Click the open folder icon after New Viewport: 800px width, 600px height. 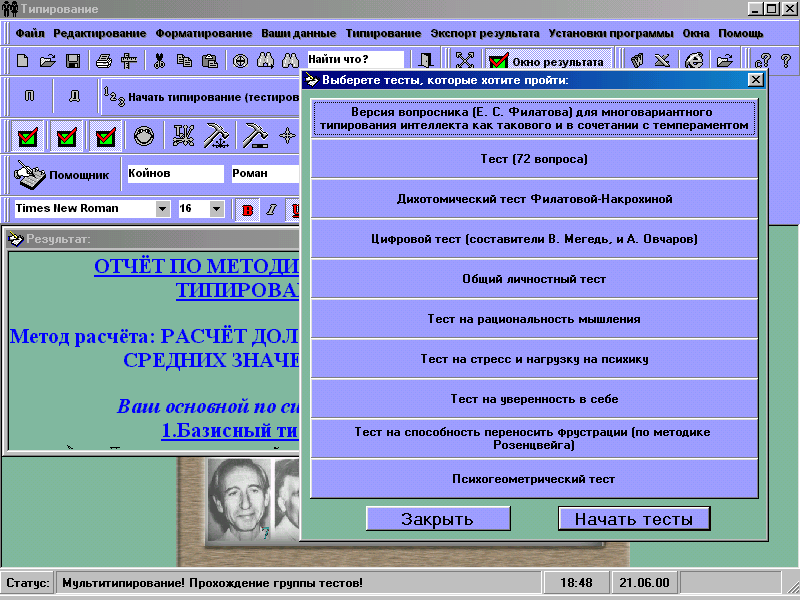click(x=47, y=61)
